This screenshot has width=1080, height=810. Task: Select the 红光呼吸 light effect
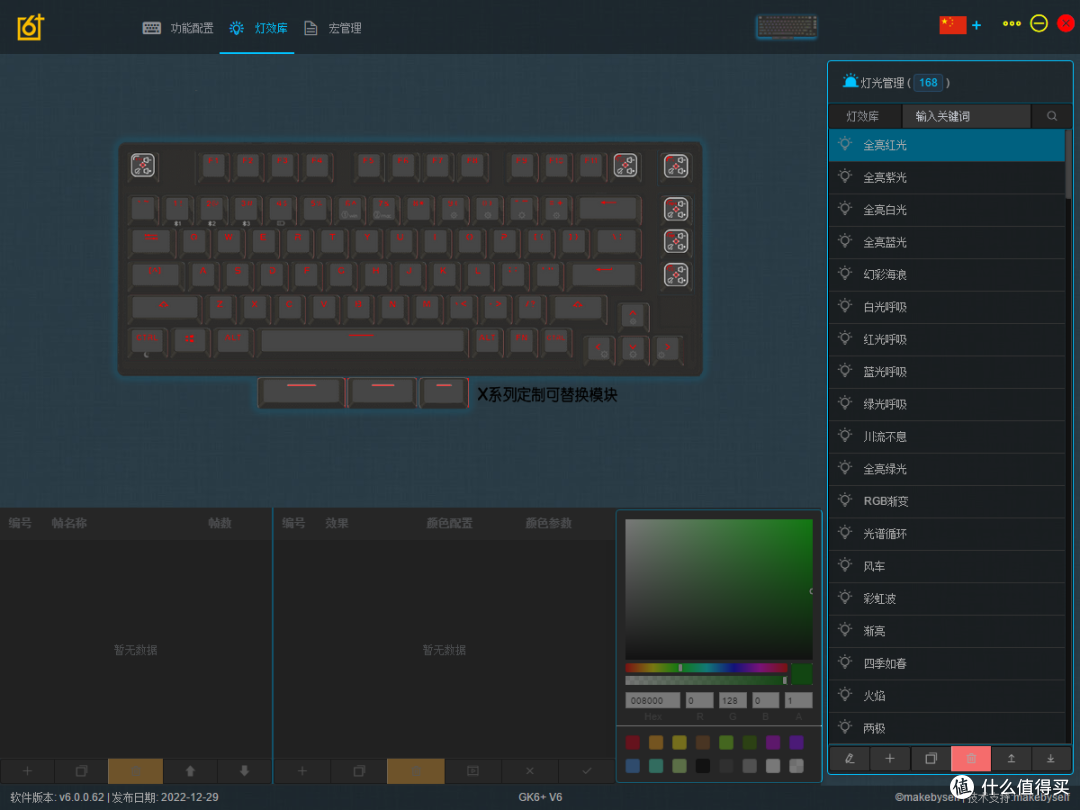click(946, 340)
